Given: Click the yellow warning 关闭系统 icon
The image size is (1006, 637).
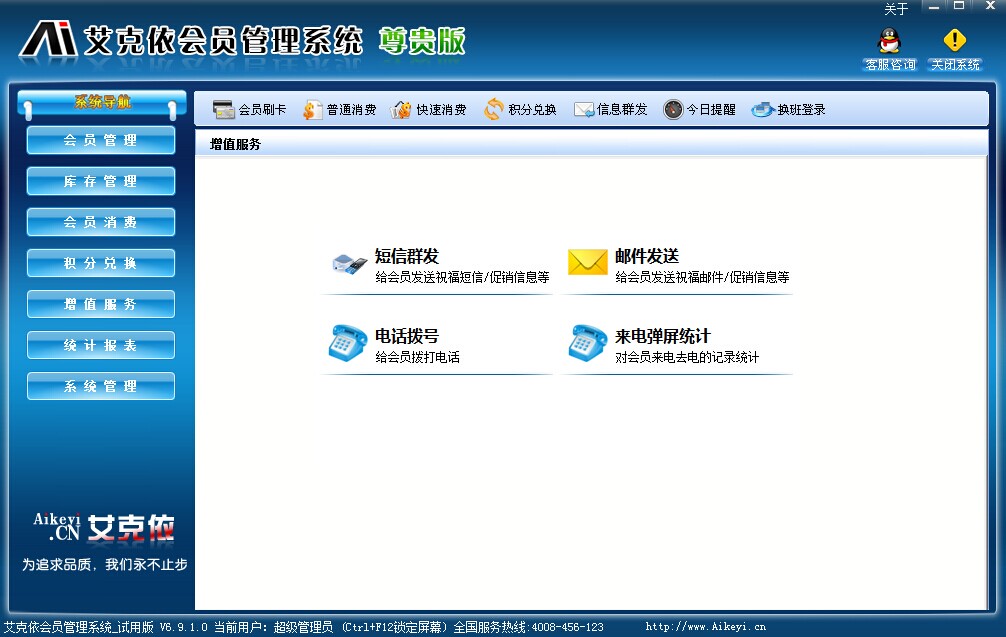Looking at the screenshot, I should point(955,40).
